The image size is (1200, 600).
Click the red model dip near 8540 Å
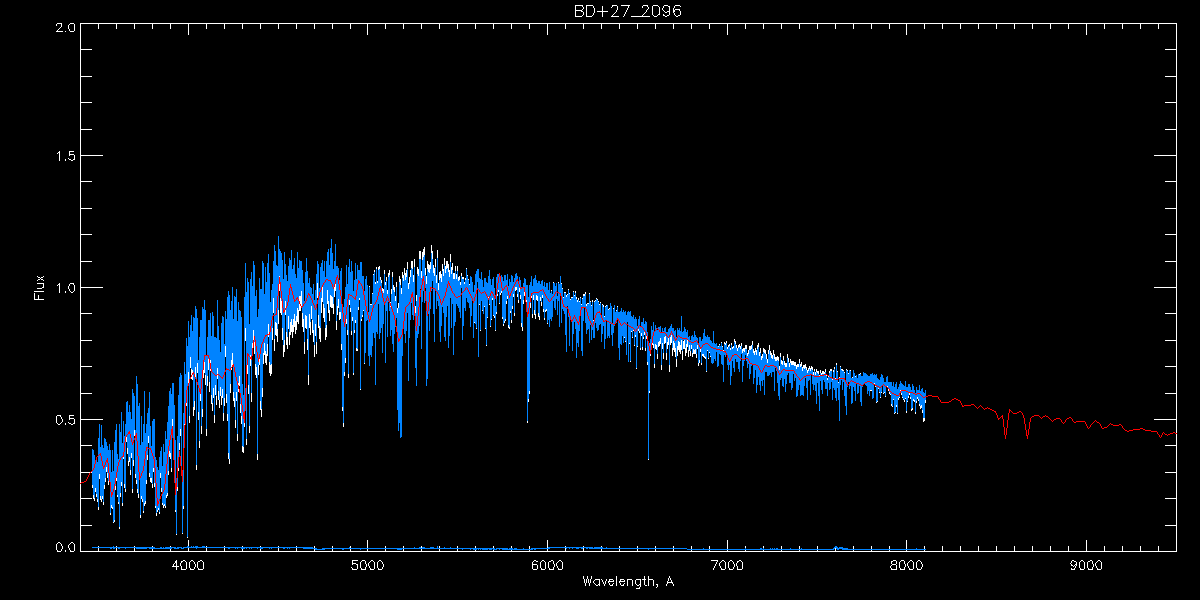click(1005, 432)
